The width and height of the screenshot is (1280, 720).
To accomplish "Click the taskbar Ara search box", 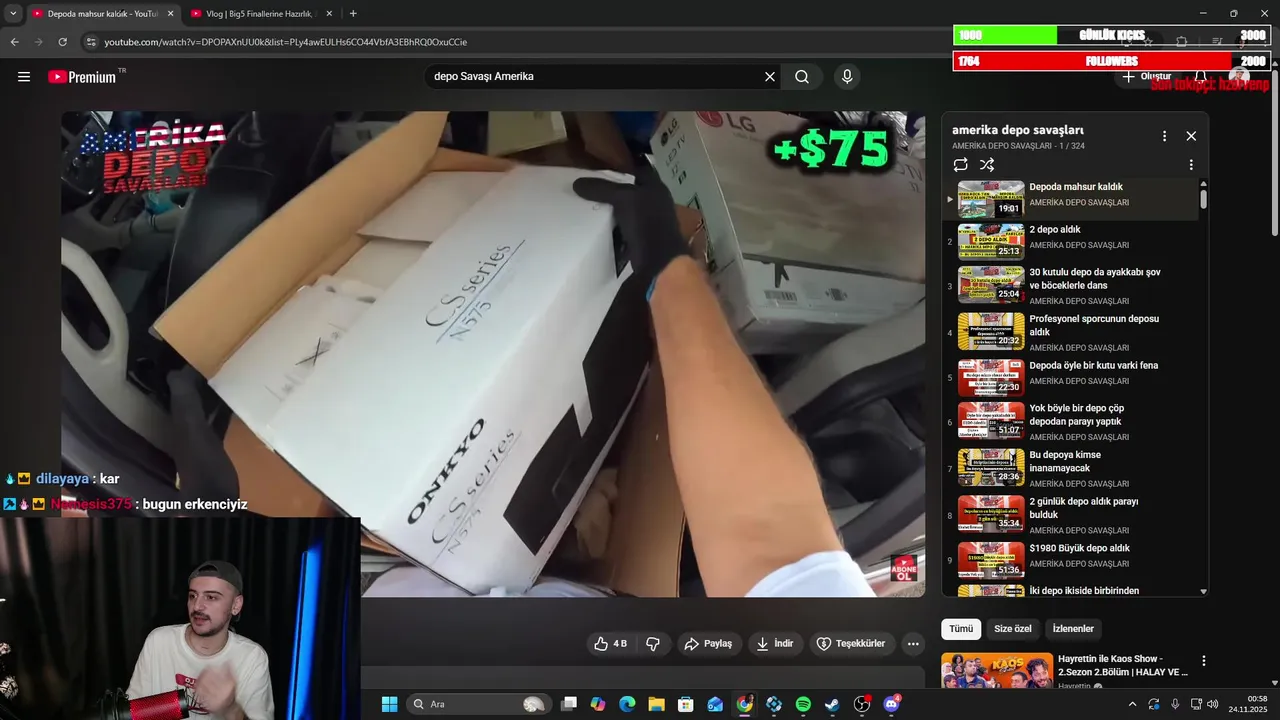I will click(x=478, y=704).
